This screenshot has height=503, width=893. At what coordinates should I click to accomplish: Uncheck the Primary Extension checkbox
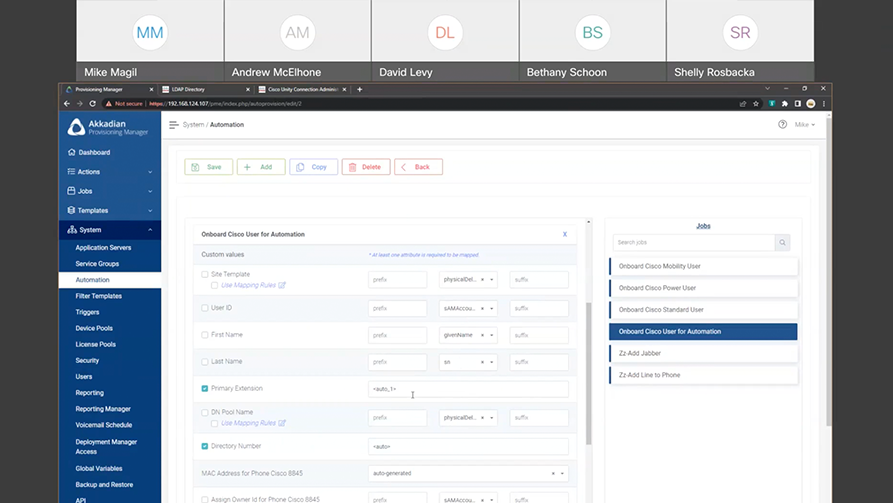point(205,389)
